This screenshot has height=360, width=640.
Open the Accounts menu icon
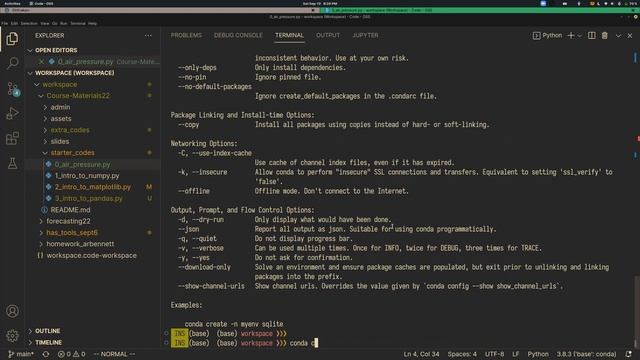(12, 311)
